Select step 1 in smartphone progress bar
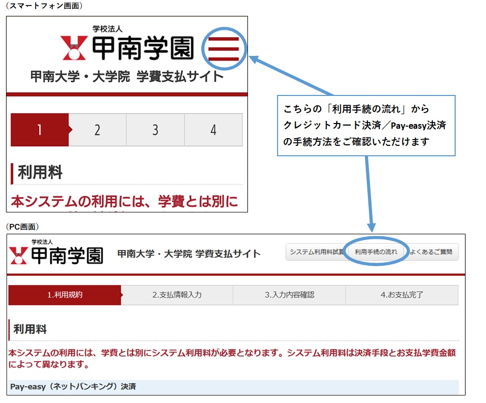 pyautogui.click(x=40, y=130)
